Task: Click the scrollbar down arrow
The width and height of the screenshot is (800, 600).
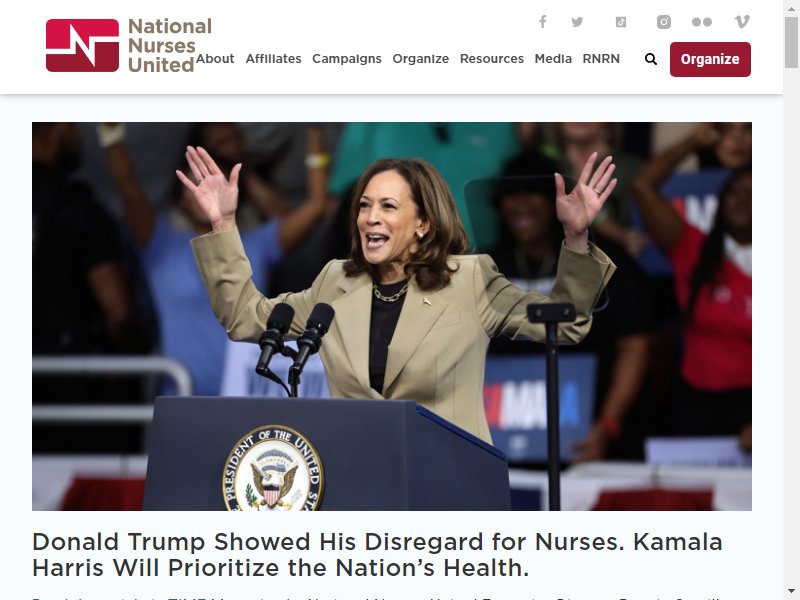Action: 791,593
